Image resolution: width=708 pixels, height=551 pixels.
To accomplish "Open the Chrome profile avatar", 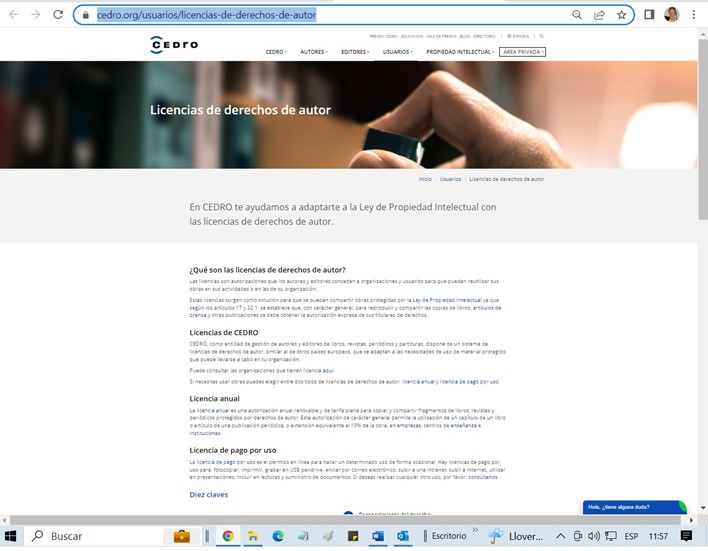I will pos(671,14).
